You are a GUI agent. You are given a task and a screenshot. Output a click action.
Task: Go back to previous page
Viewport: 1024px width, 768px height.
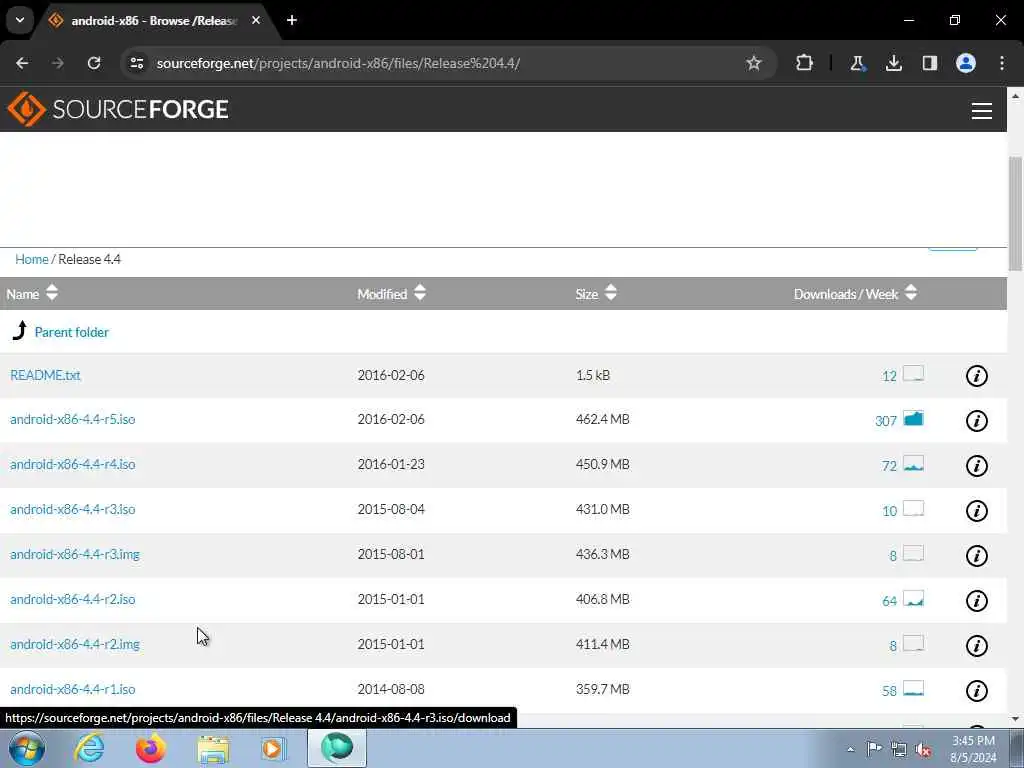click(22, 63)
